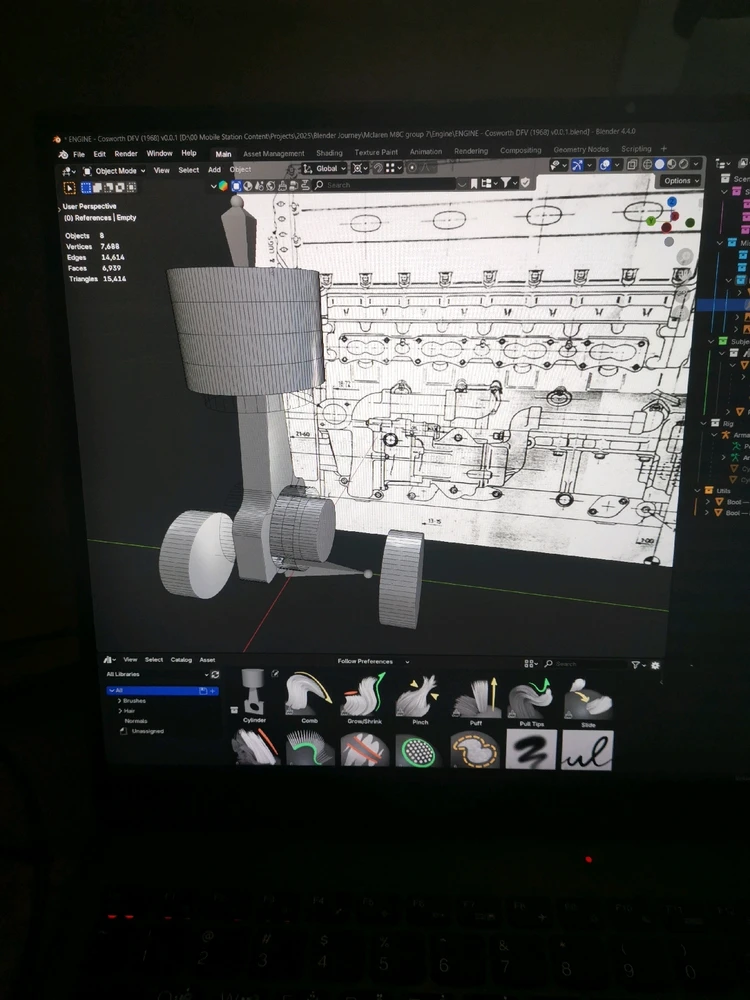Open the Render menu
This screenshot has width=750, height=1000.
tap(126, 154)
